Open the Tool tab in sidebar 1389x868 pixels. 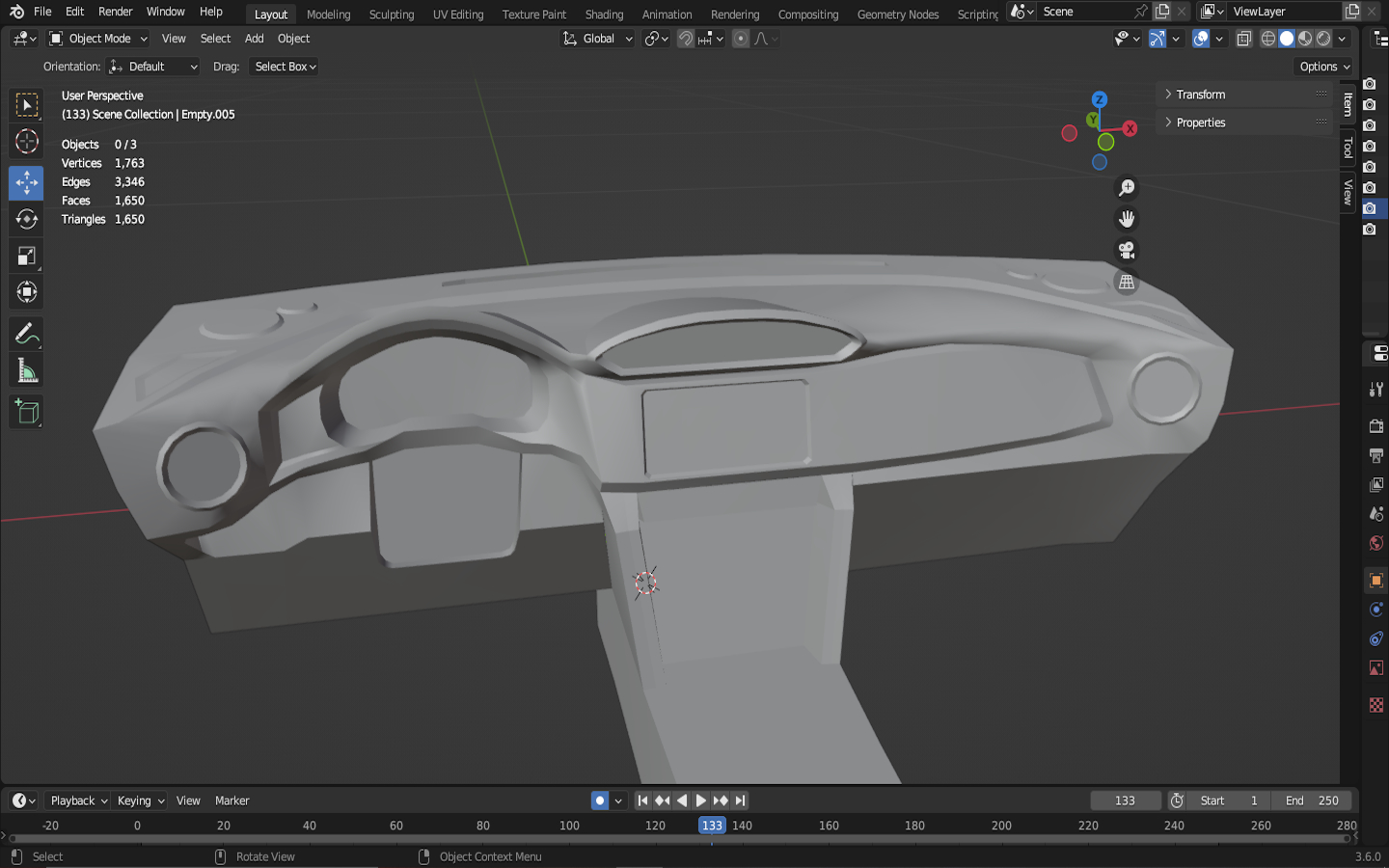[x=1348, y=148]
